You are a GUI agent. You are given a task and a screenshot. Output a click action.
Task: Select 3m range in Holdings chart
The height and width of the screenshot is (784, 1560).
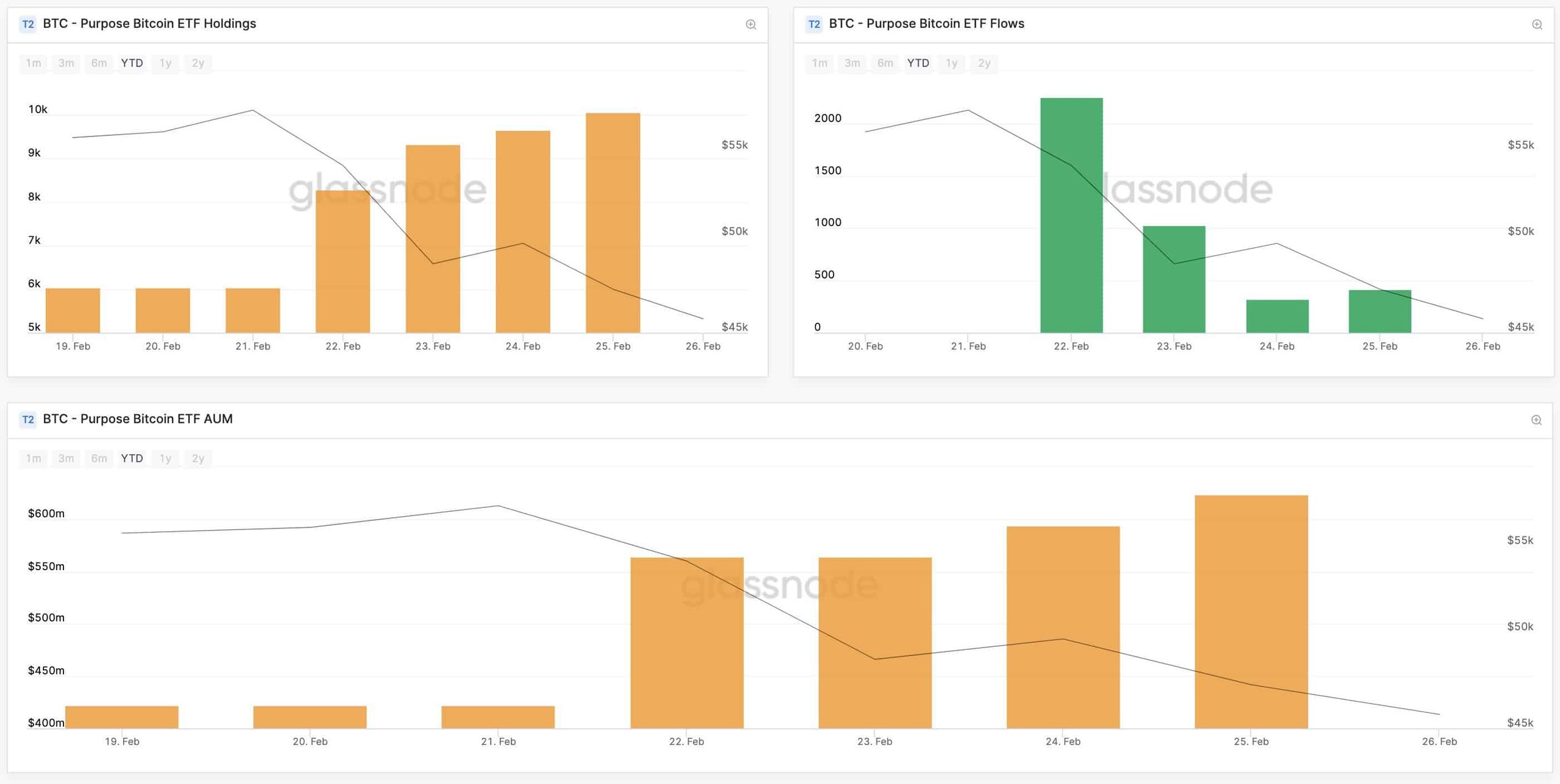point(66,63)
